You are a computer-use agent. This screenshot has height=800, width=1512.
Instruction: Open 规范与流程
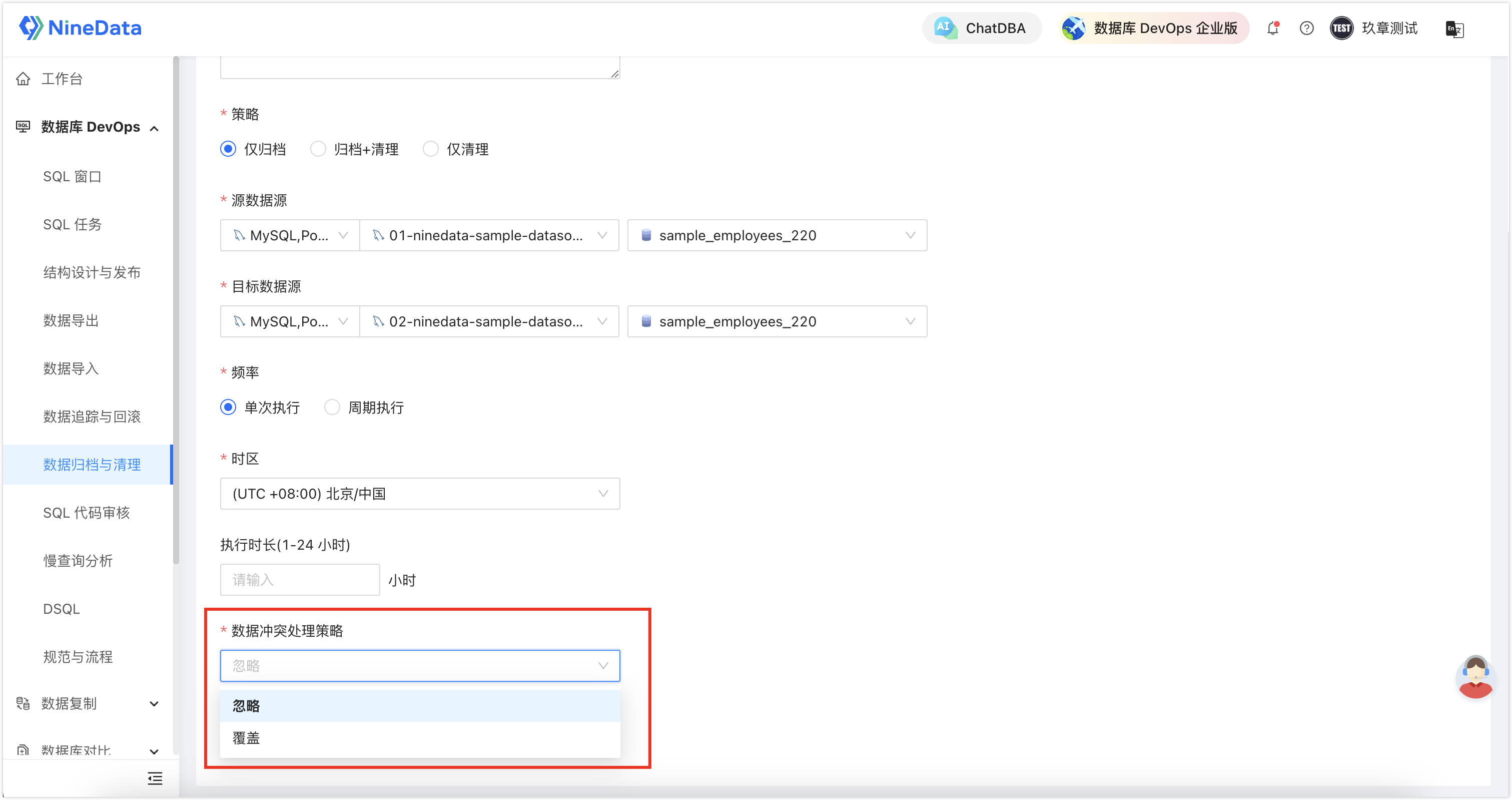[x=78, y=657]
